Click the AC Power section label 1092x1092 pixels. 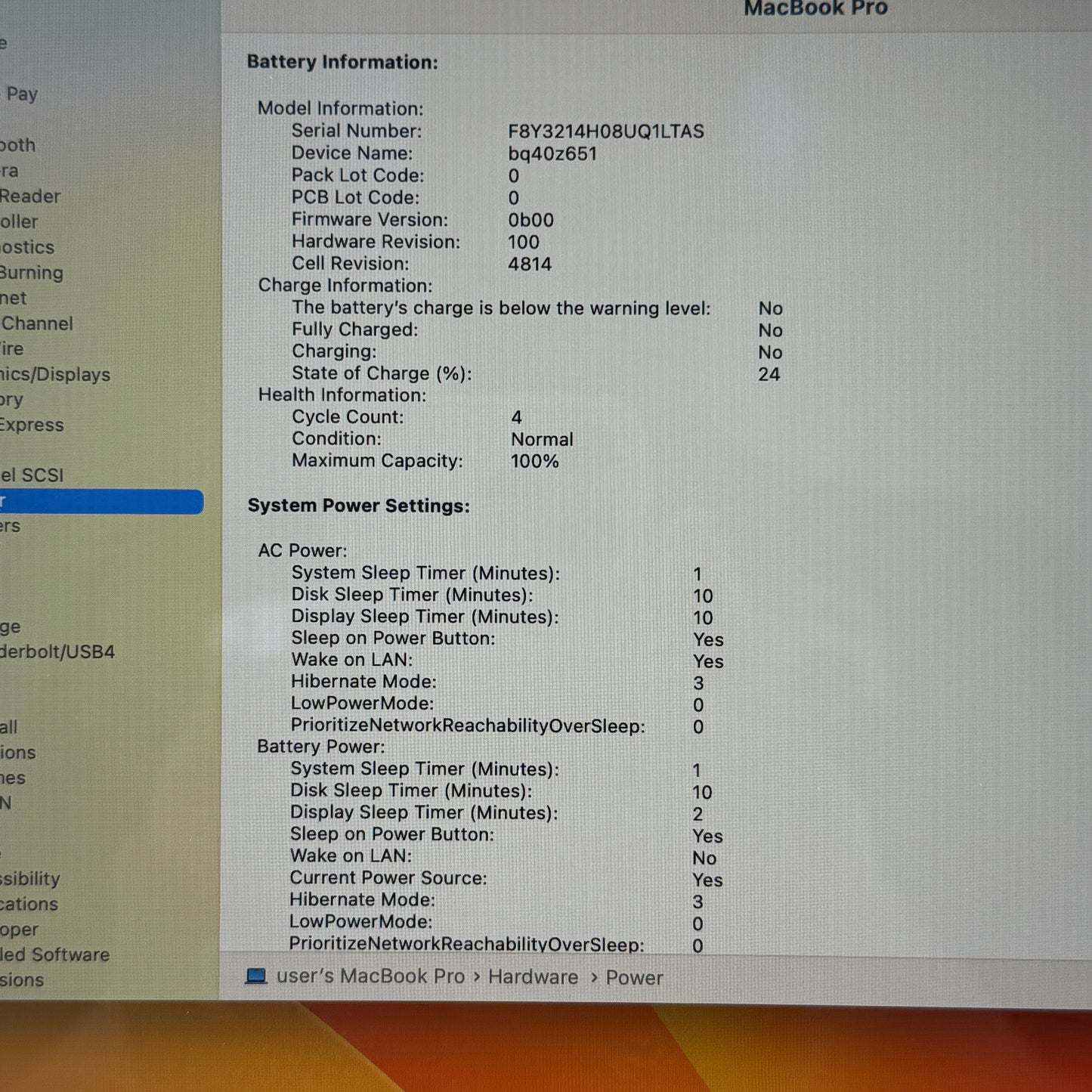click(302, 550)
